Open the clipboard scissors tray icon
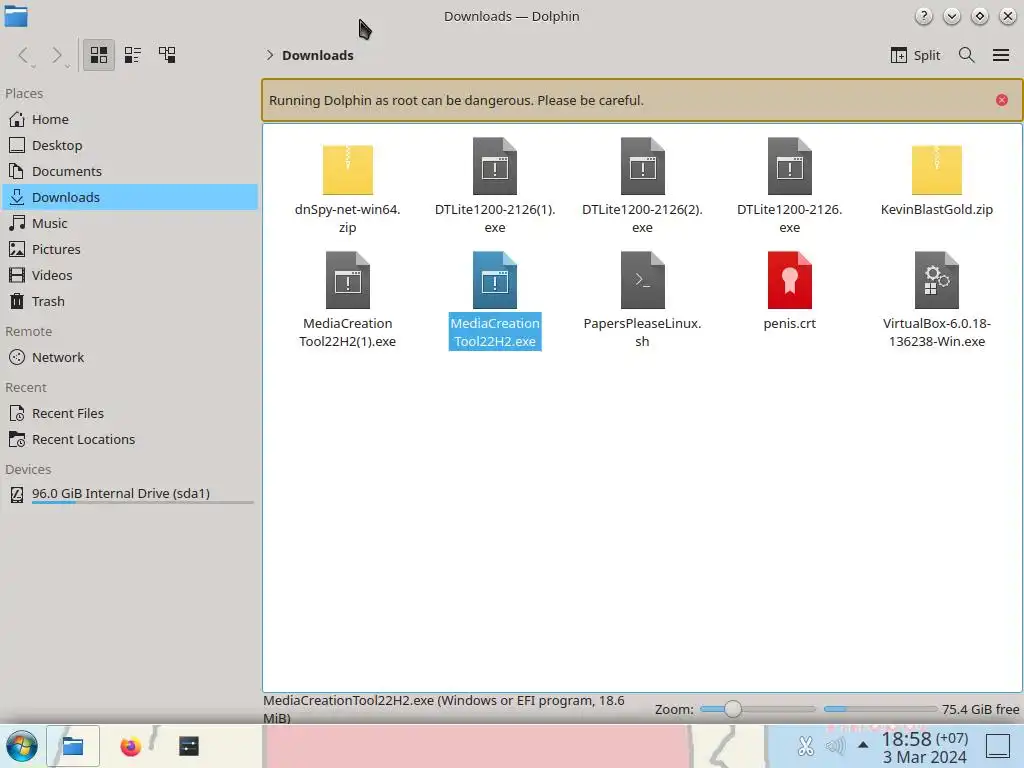This screenshot has width=1024, height=768. click(805, 746)
